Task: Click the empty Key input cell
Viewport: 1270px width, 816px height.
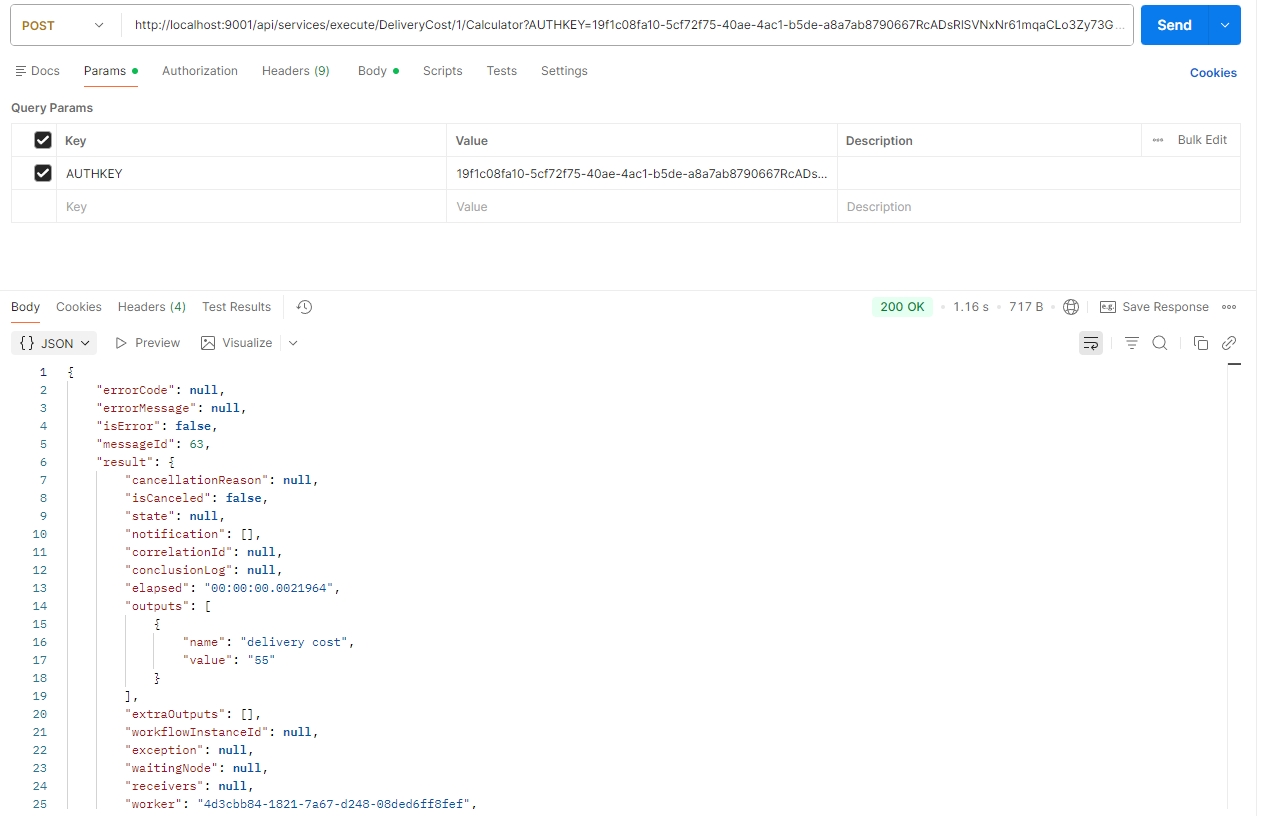Action: (x=251, y=207)
